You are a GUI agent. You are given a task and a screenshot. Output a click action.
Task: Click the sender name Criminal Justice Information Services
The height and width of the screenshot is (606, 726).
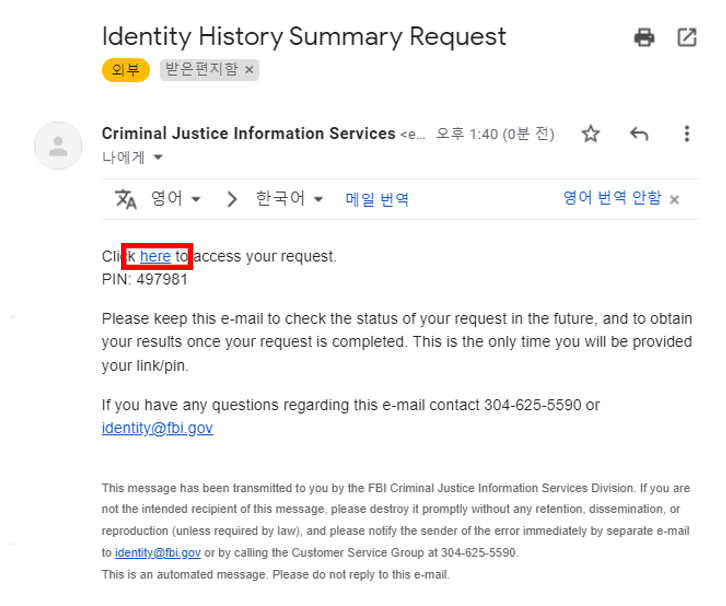click(249, 133)
